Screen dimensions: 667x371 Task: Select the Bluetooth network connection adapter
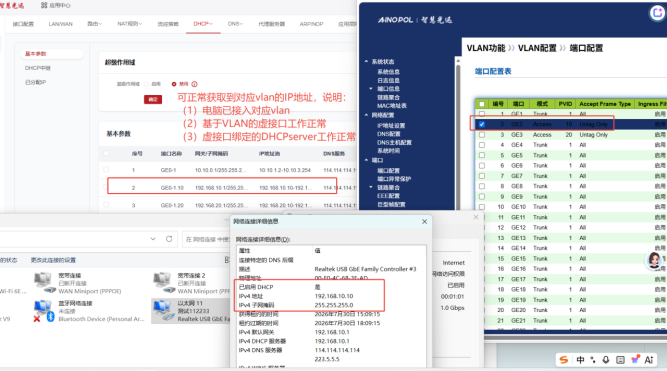(89, 311)
